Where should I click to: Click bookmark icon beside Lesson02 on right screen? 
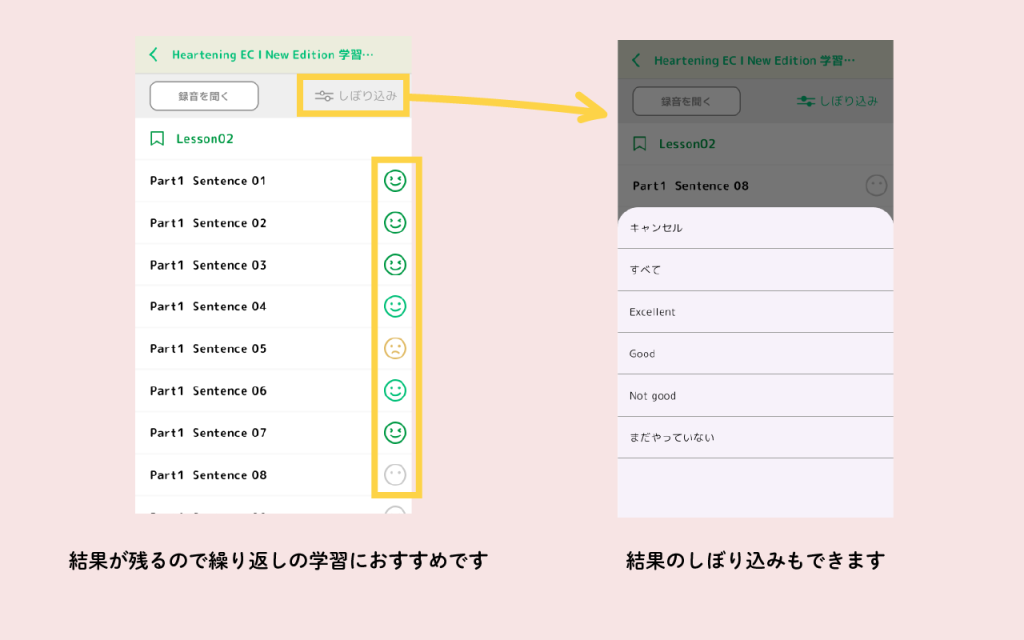[639, 144]
